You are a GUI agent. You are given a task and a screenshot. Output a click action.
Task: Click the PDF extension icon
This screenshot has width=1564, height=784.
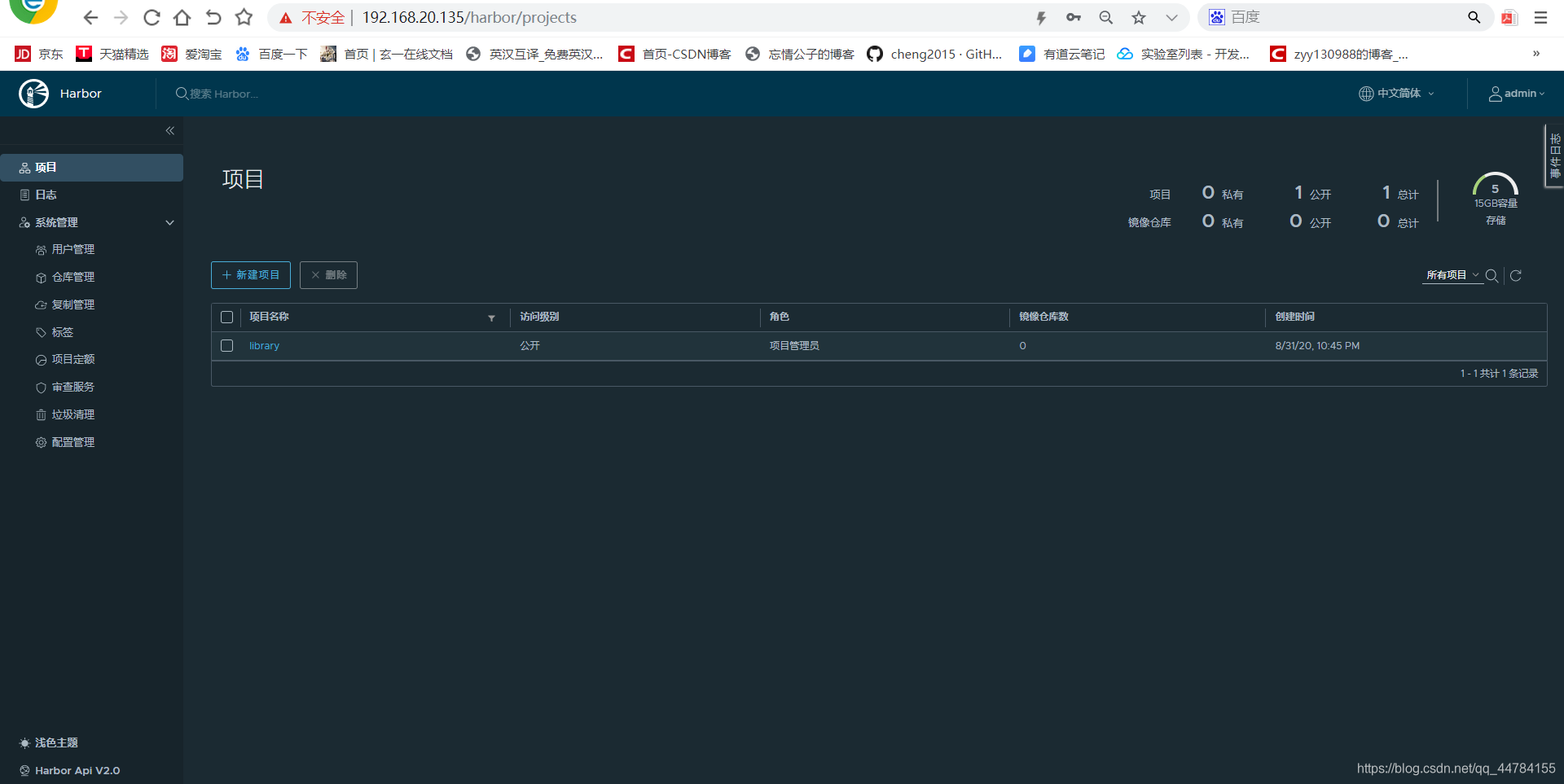(x=1509, y=18)
